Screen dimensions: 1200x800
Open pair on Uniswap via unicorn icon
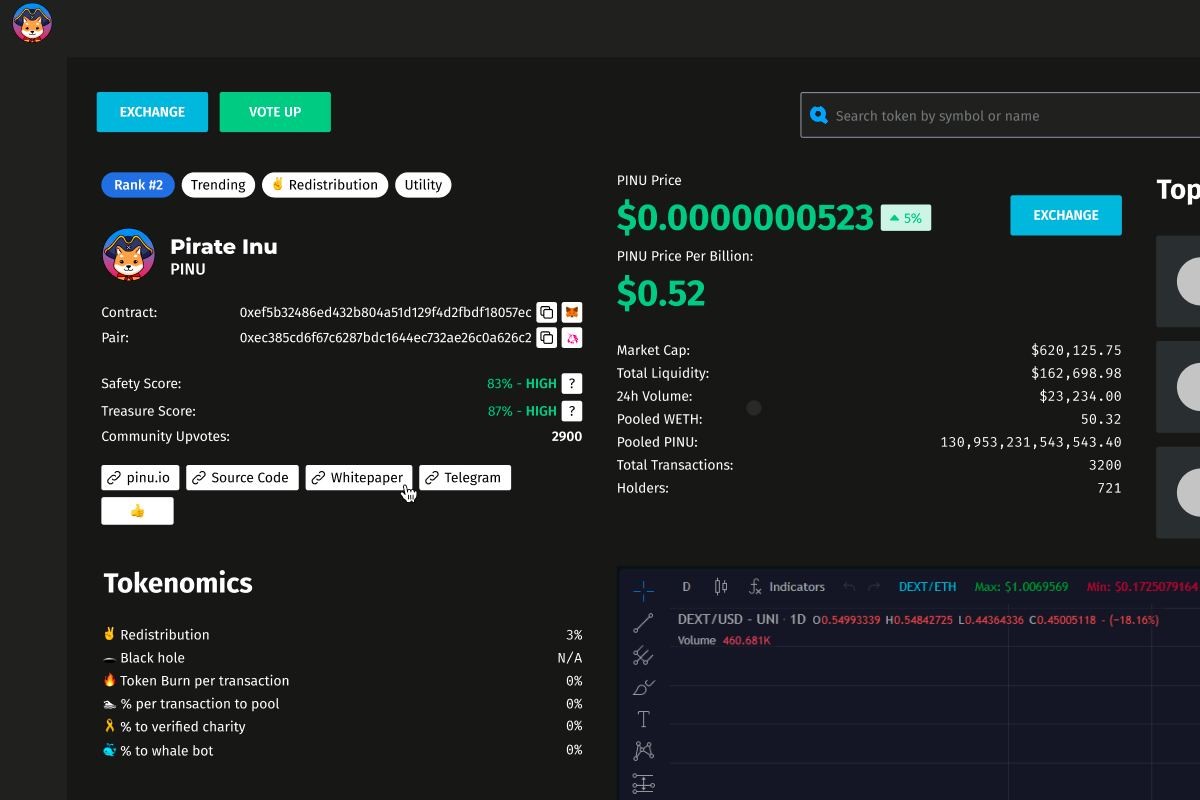pyautogui.click(x=572, y=338)
